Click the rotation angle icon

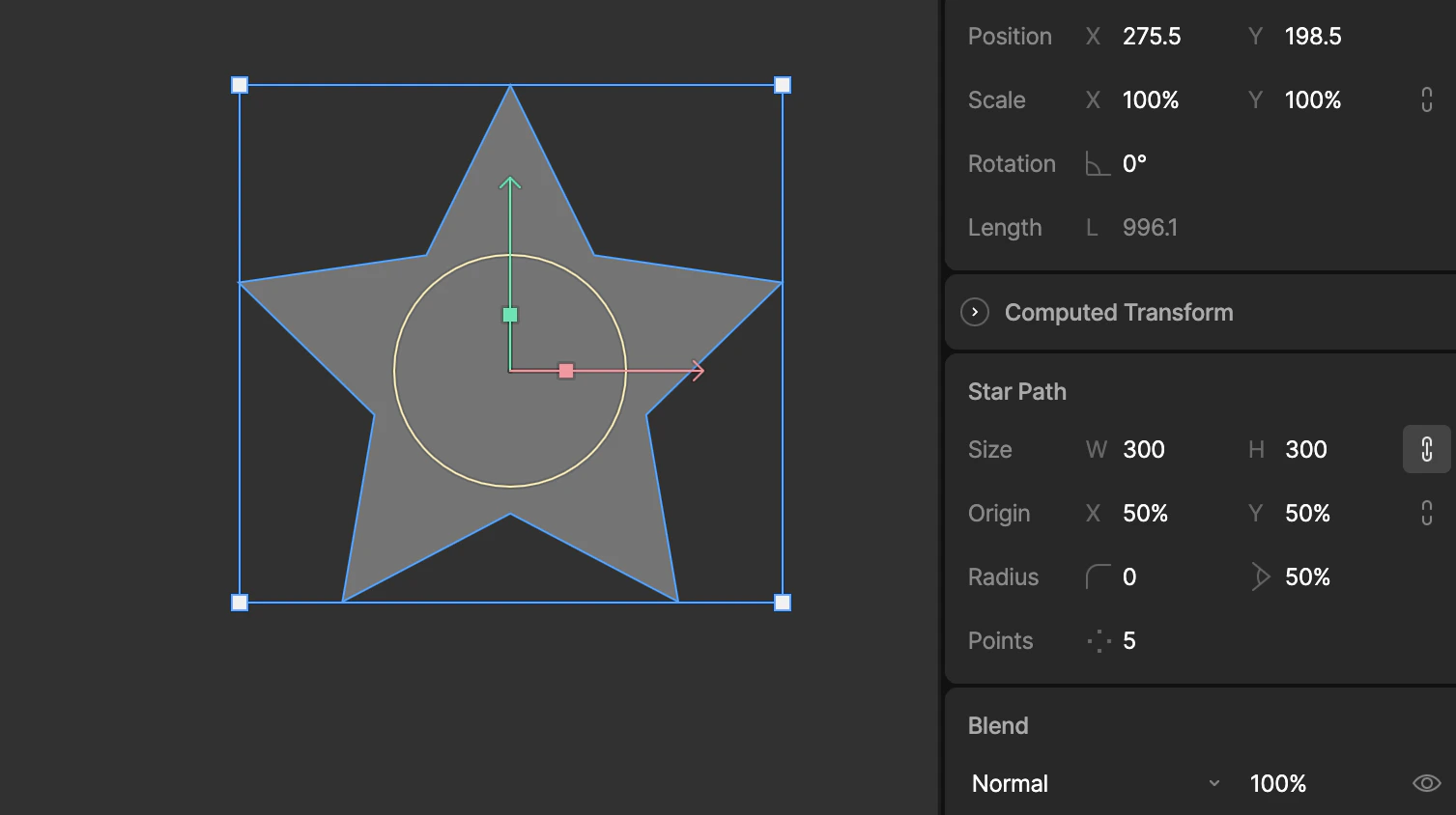1098,165
